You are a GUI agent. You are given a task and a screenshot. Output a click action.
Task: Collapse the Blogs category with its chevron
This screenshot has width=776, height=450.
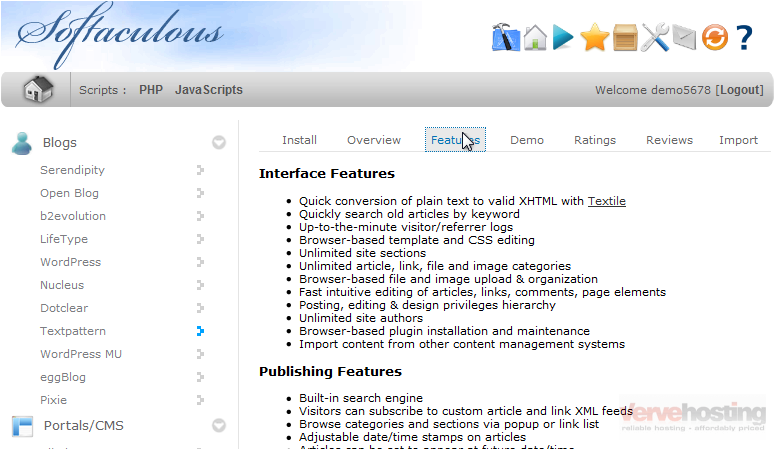click(219, 143)
